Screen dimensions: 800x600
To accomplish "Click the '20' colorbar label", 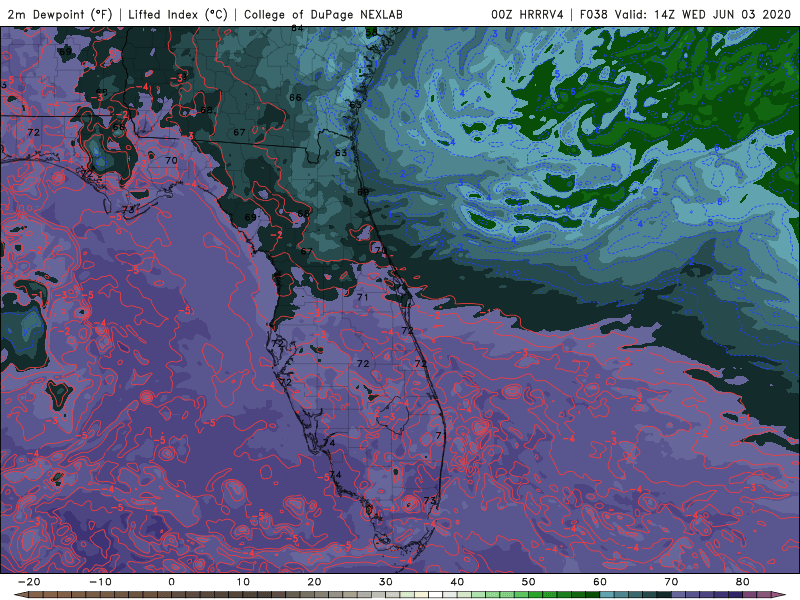I will 314,582.
